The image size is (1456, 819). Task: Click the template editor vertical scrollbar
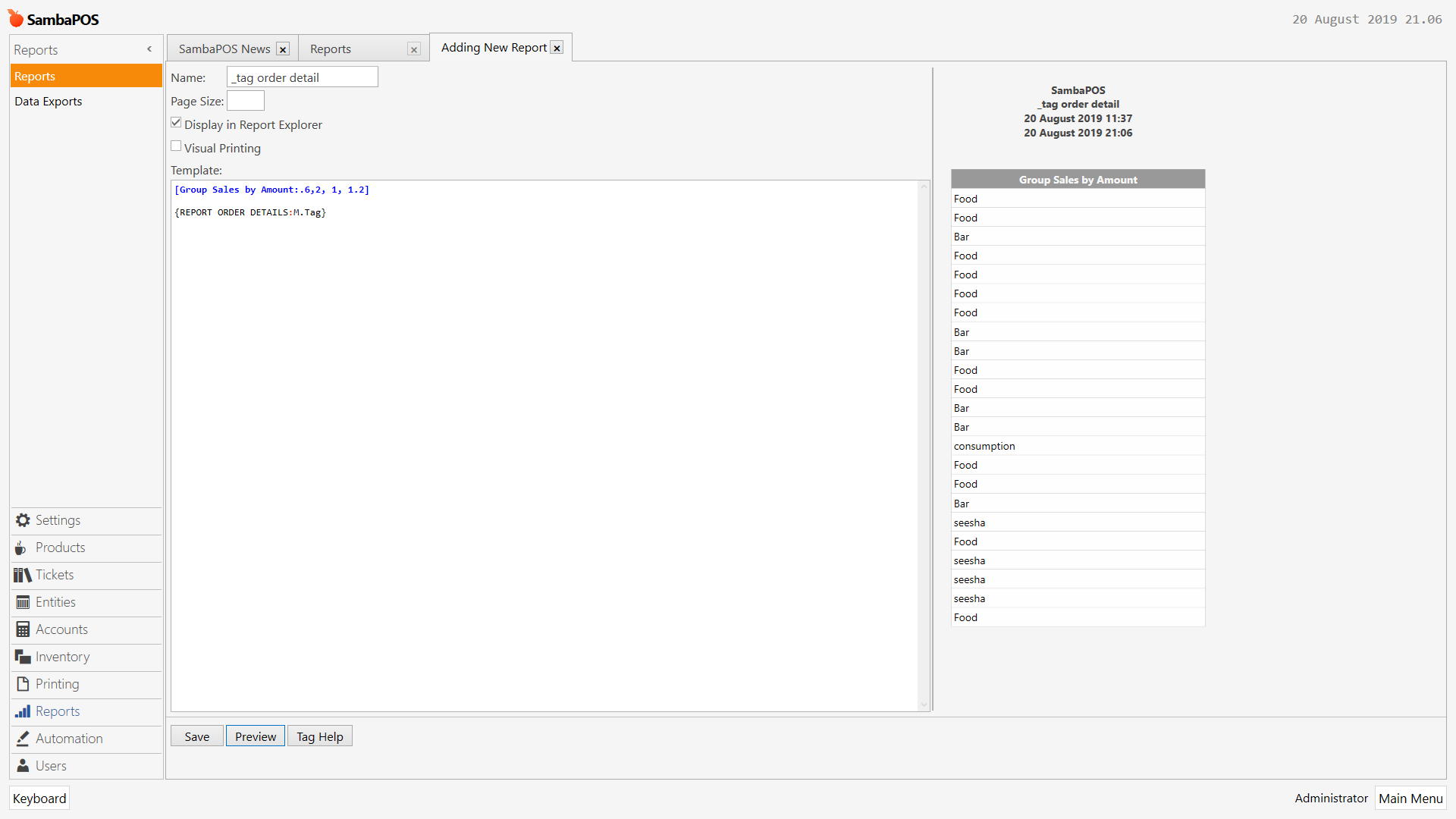coord(924,446)
